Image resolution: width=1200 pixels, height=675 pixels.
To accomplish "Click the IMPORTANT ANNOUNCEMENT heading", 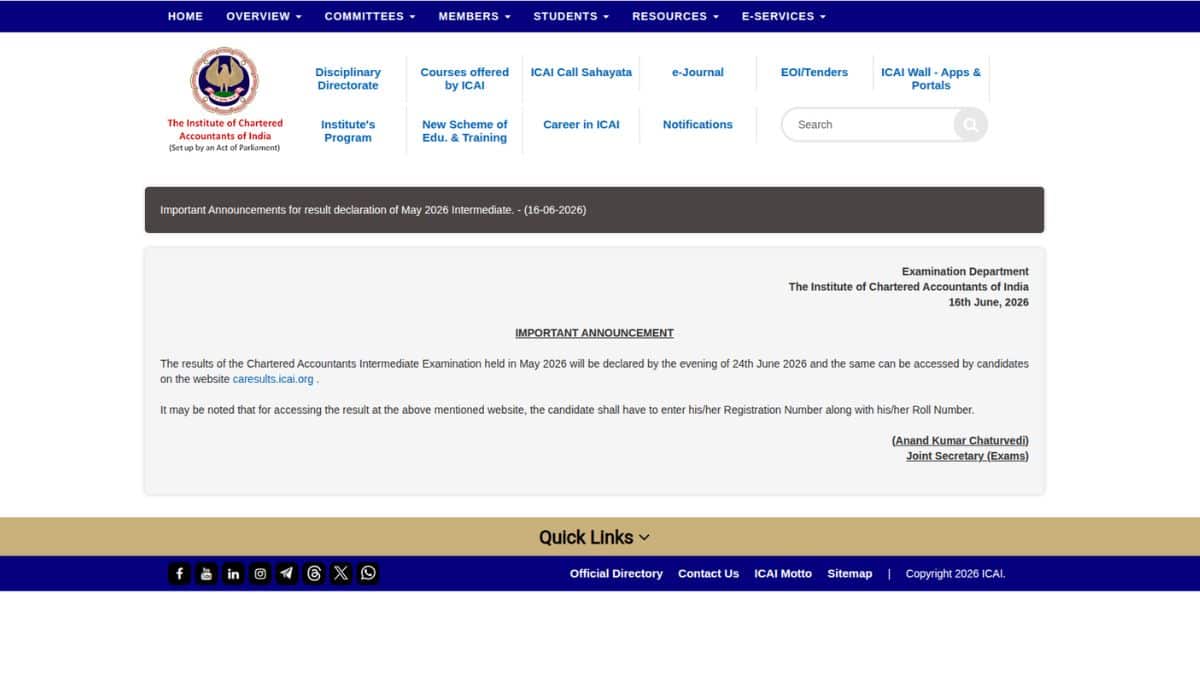I will click(x=594, y=333).
